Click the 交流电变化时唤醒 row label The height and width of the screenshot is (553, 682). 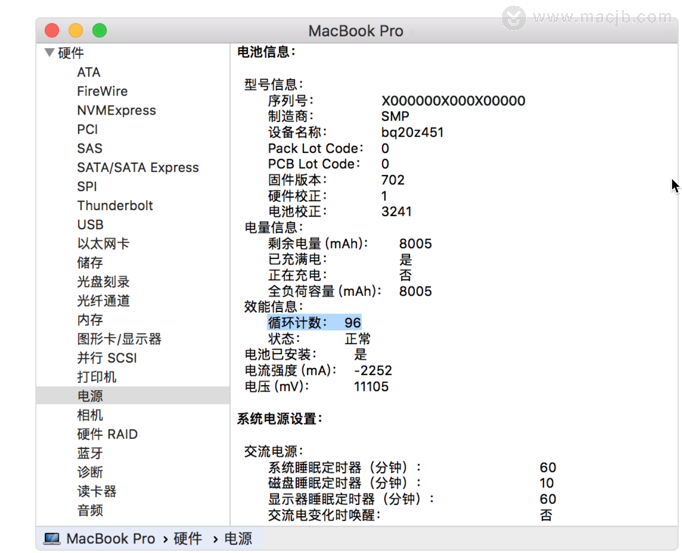click(x=324, y=516)
